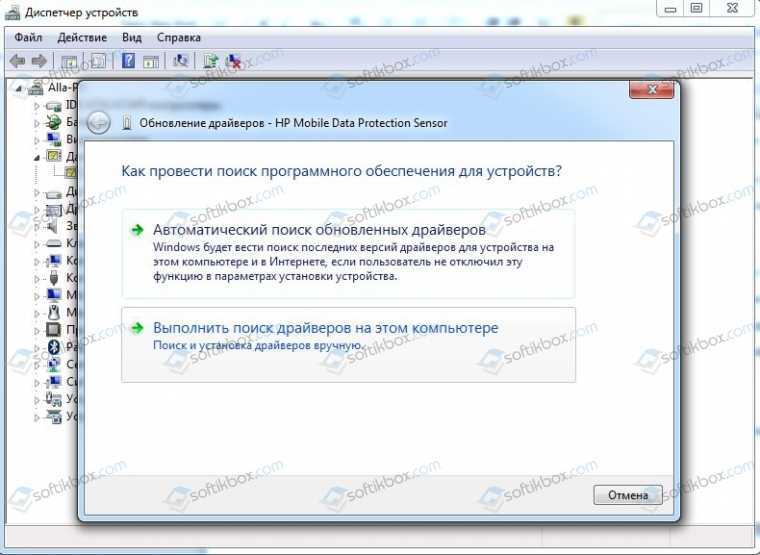Minimize the Диспетчер устройств window
Screen dimensions: 760x555
click(x=670, y=8)
